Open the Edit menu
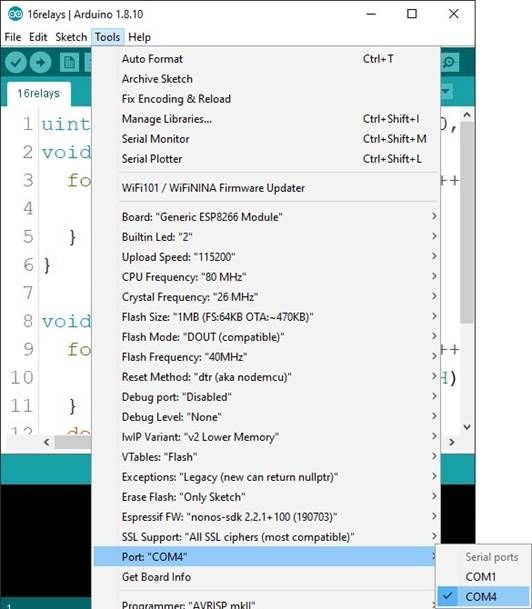 [x=38, y=37]
